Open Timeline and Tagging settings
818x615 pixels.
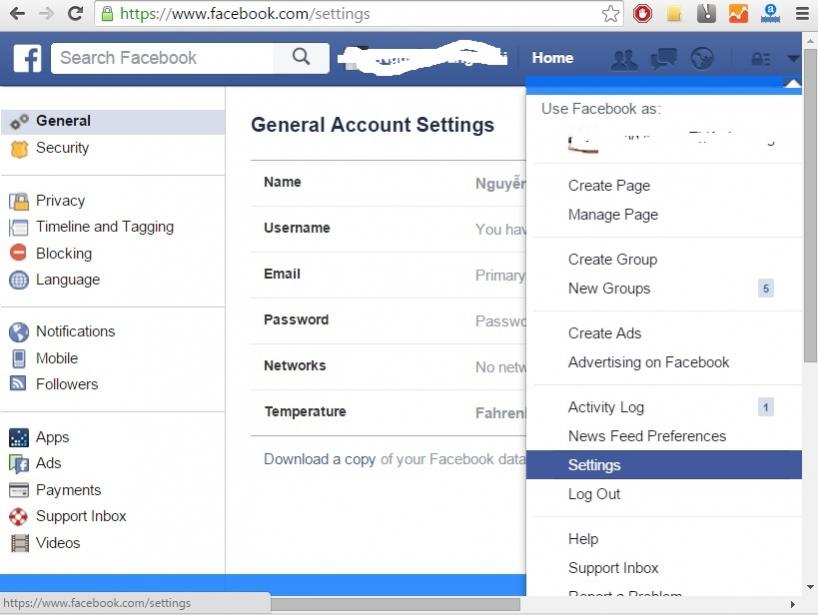pyautogui.click(x=104, y=227)
